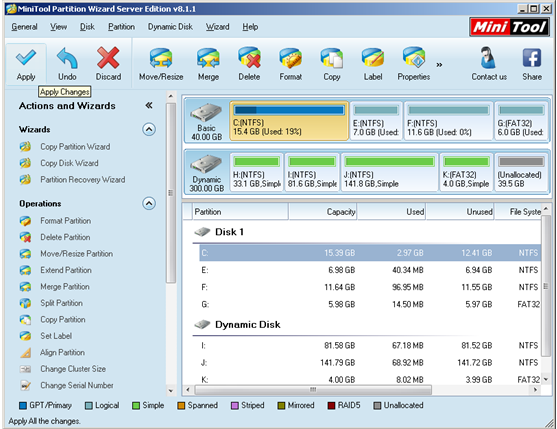Screen dimensions: 557x429
Task: Collapse the Actions and Wizards panel
Action: point(149,105)
